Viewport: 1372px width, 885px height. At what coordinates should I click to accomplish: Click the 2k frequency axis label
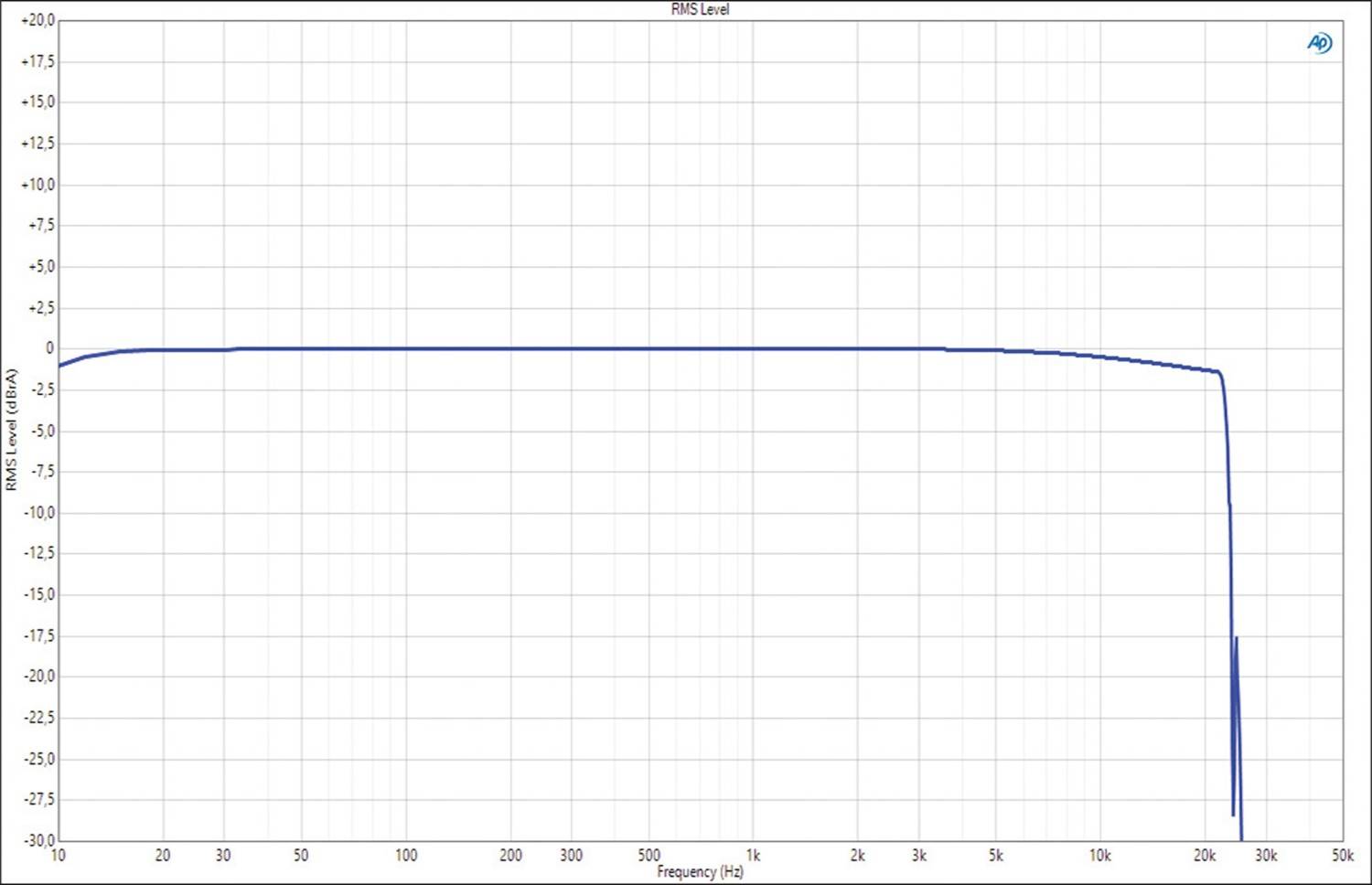click(x=857, y=855)
